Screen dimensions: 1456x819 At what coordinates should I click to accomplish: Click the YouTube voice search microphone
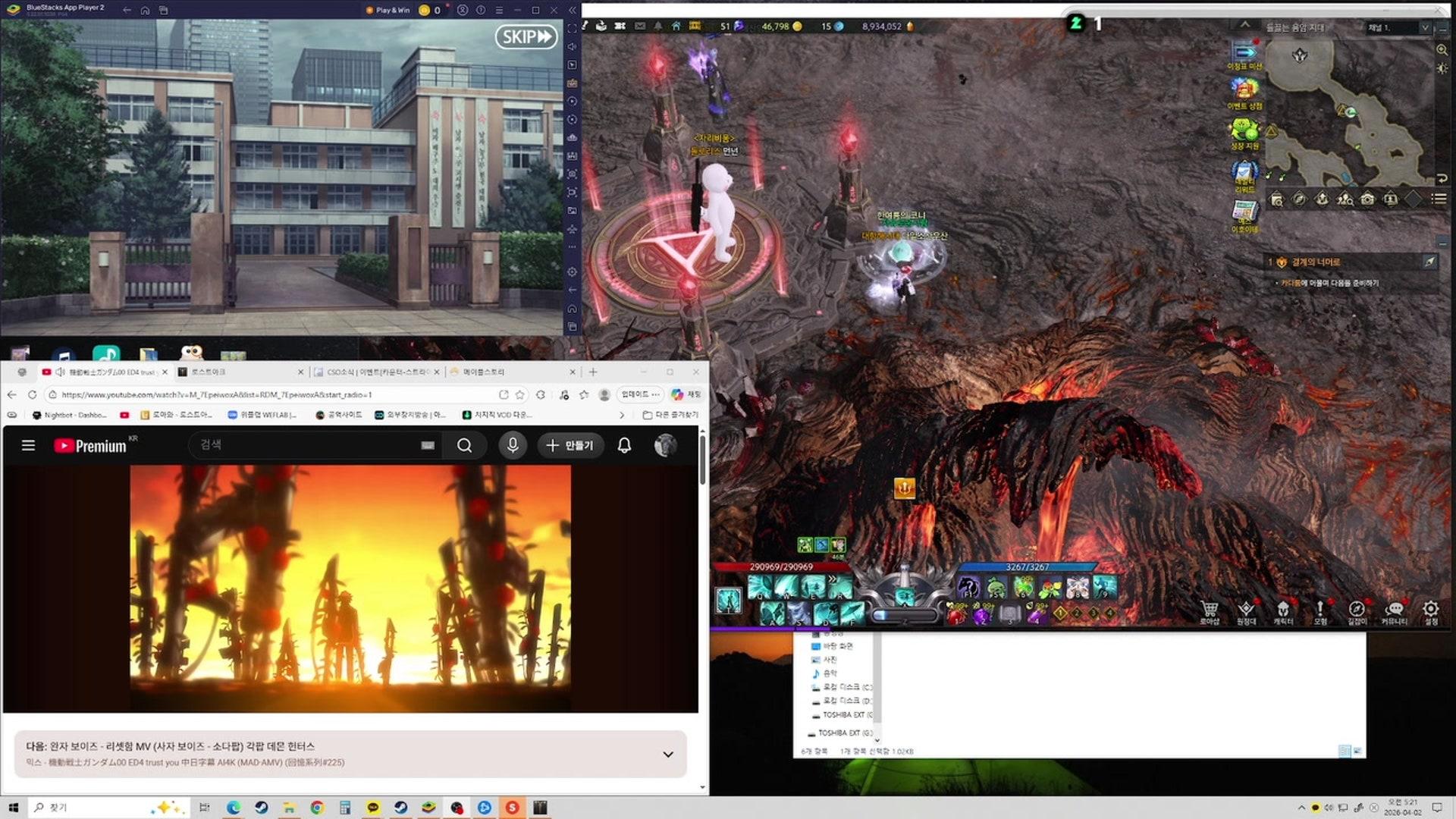[513, 445]
